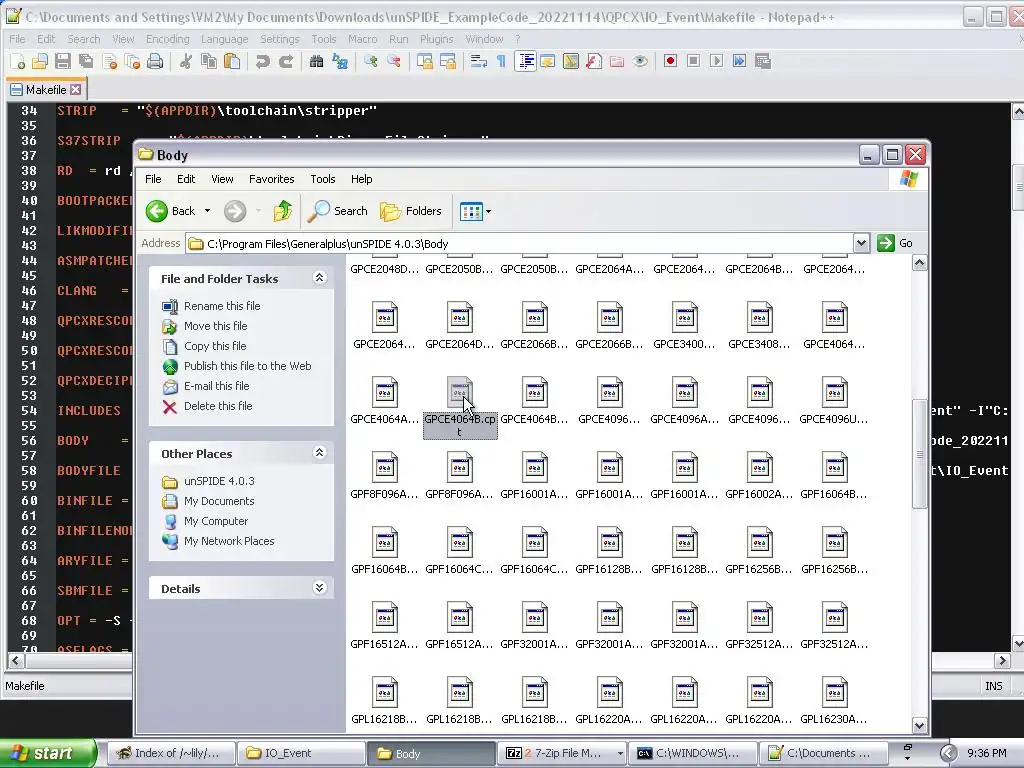
Task: Open the 7-Zip taskbar group dropdown
Action: (620, 754)
